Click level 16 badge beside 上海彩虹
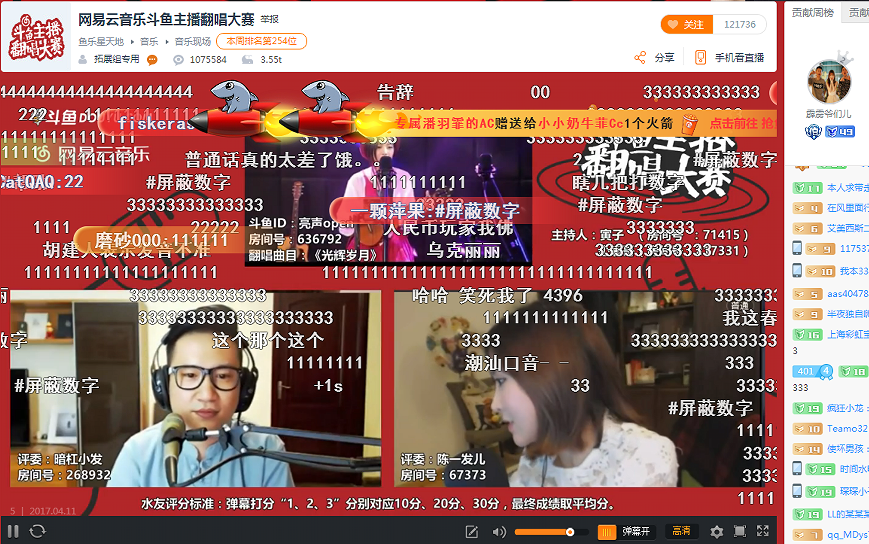Screen dimensions: 869x544 pyautogui.click(x=807, y=335)
